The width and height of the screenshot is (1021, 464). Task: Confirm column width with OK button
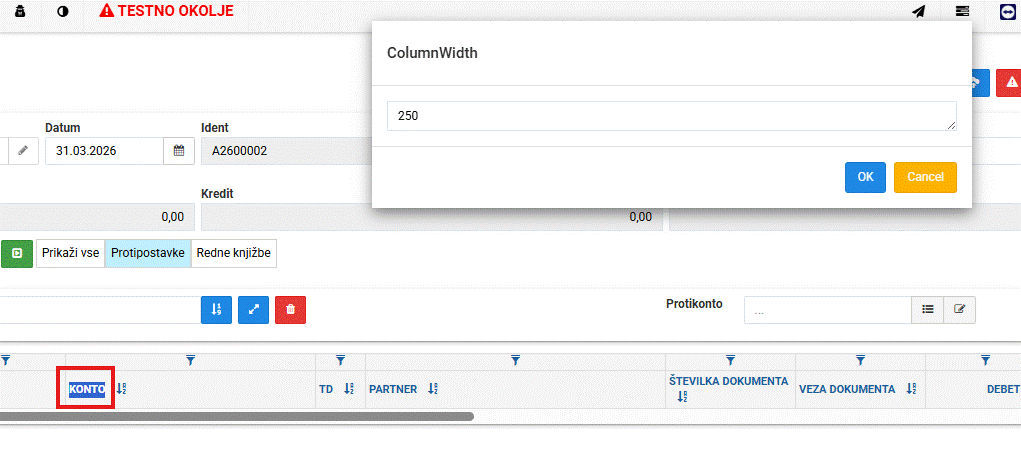tap(865, 177)
